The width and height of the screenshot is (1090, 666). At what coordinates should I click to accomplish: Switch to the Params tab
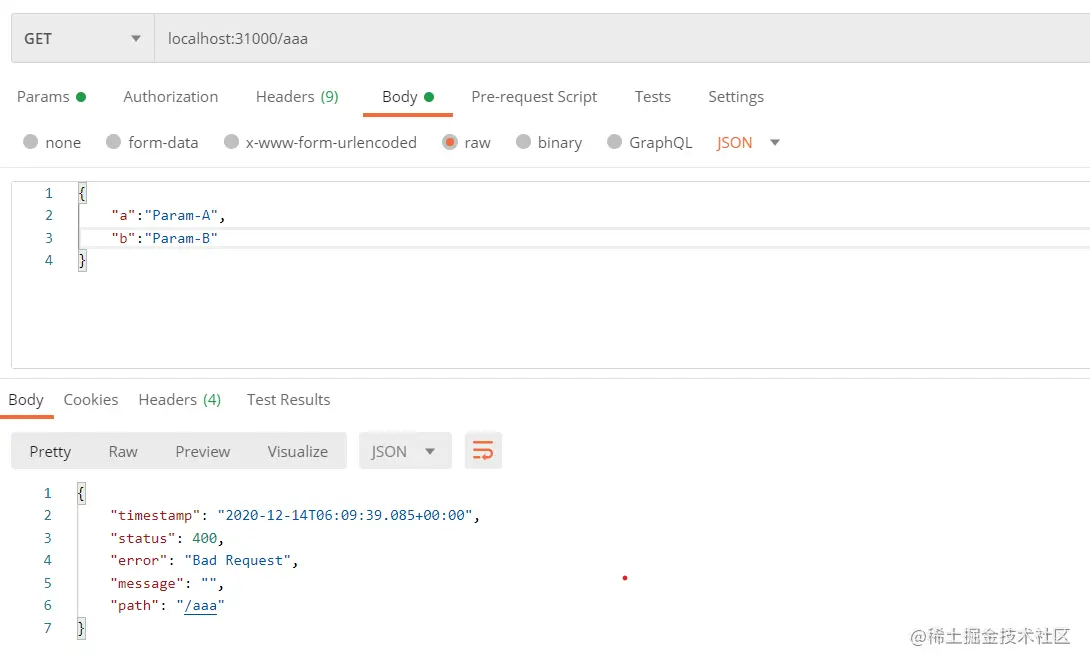coord(51,97)
